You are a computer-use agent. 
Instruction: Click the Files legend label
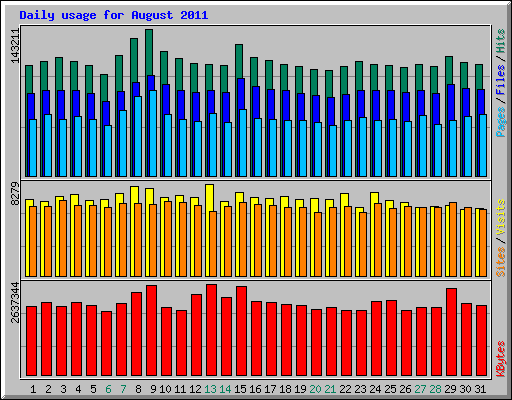501,80
